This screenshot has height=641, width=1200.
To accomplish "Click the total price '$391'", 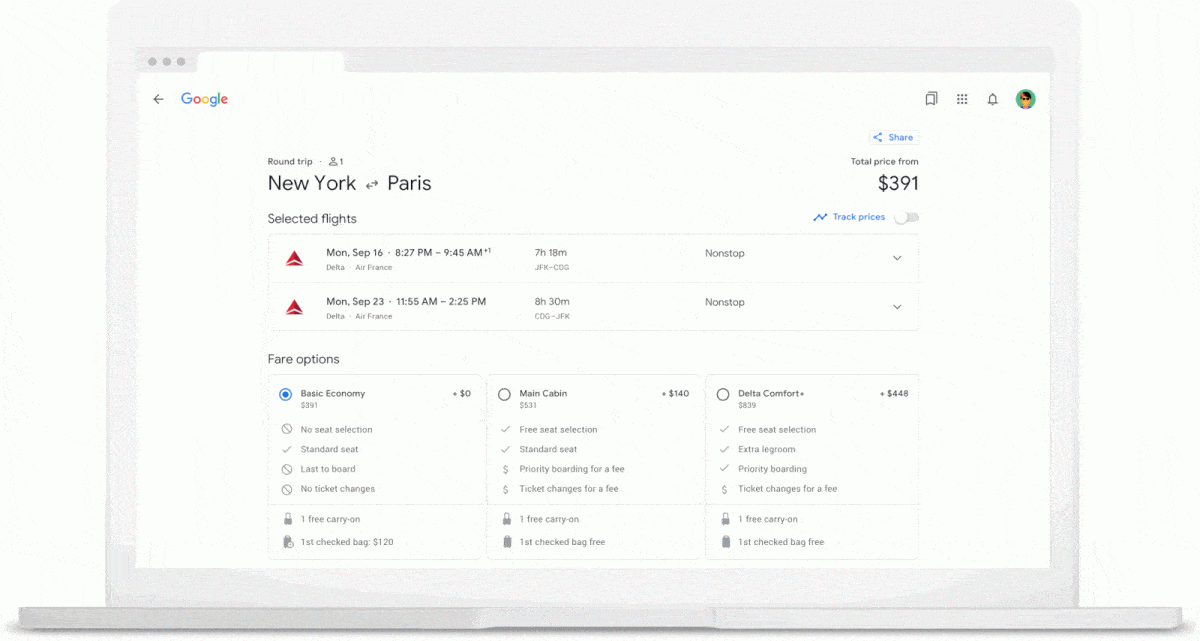I will (898, 184).
